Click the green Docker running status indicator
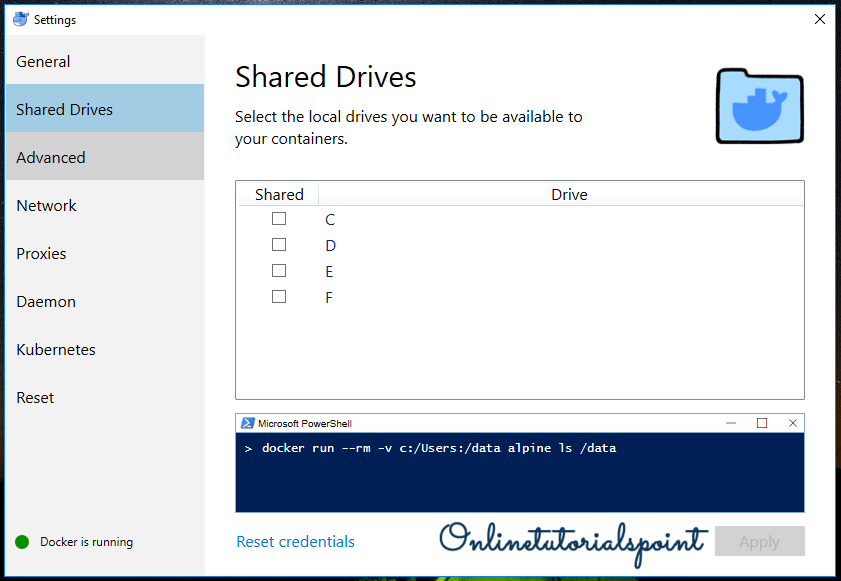 [22, 542]
